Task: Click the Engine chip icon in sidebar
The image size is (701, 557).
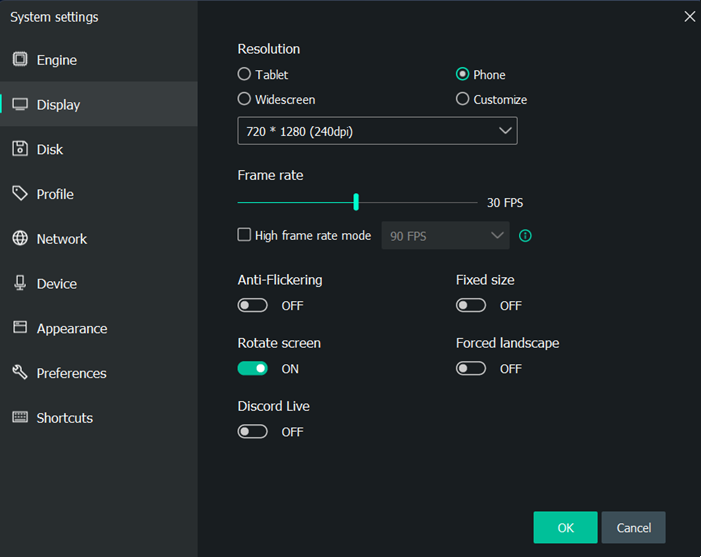Action: 20,59
